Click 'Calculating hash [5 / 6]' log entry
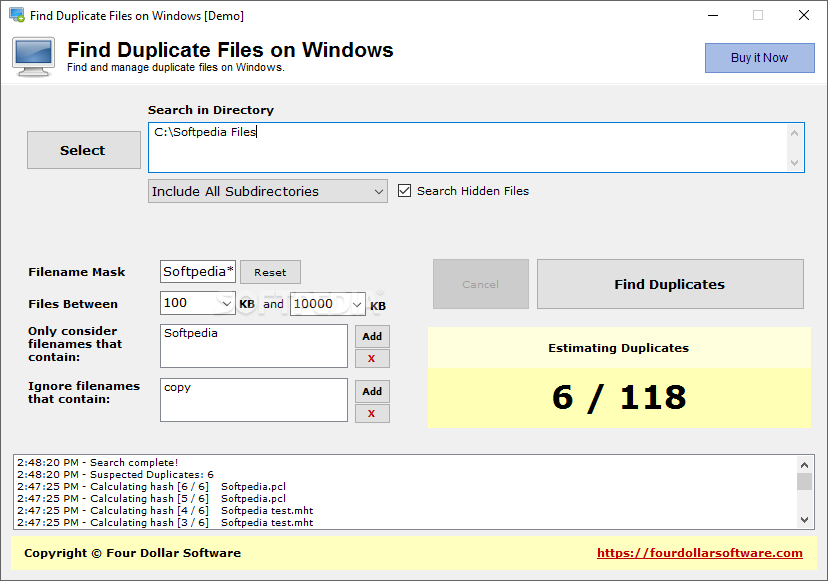This screenshot has width=828, height=581. pyautogui.click(x=152, y=499)
